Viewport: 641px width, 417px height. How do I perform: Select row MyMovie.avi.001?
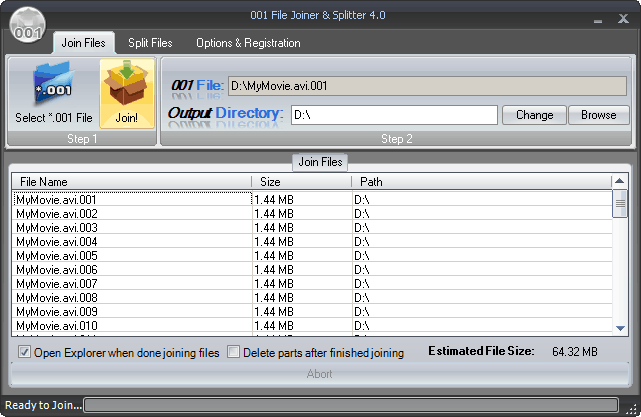313,200
